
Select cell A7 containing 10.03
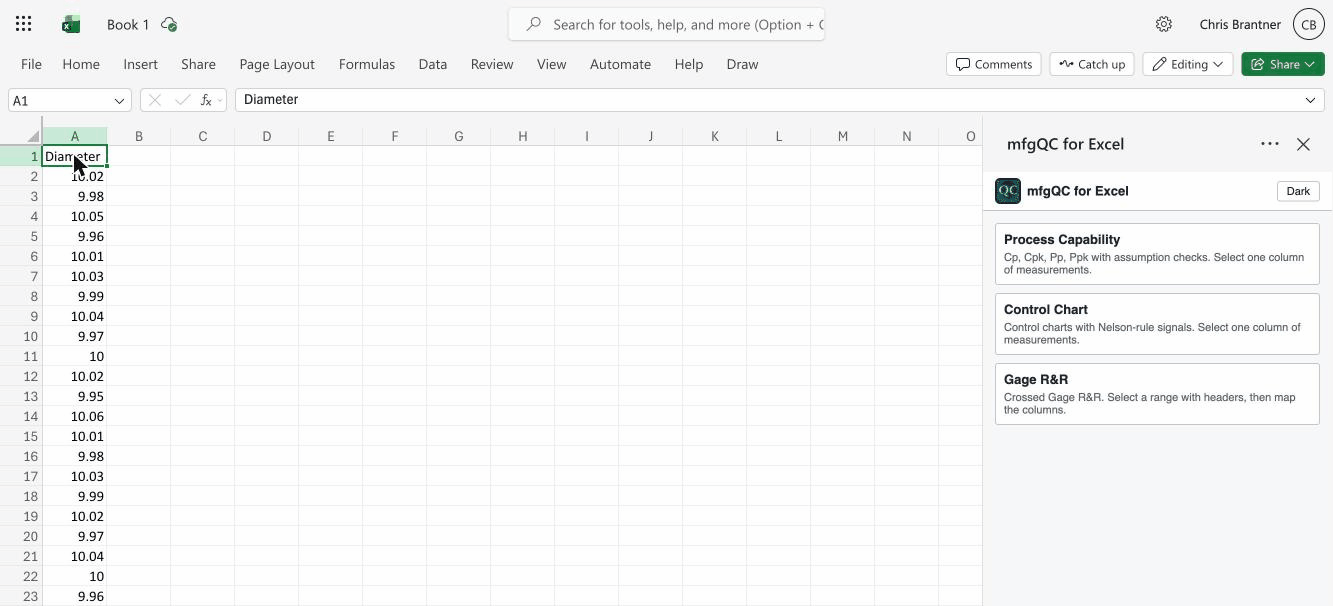[75, 276]
